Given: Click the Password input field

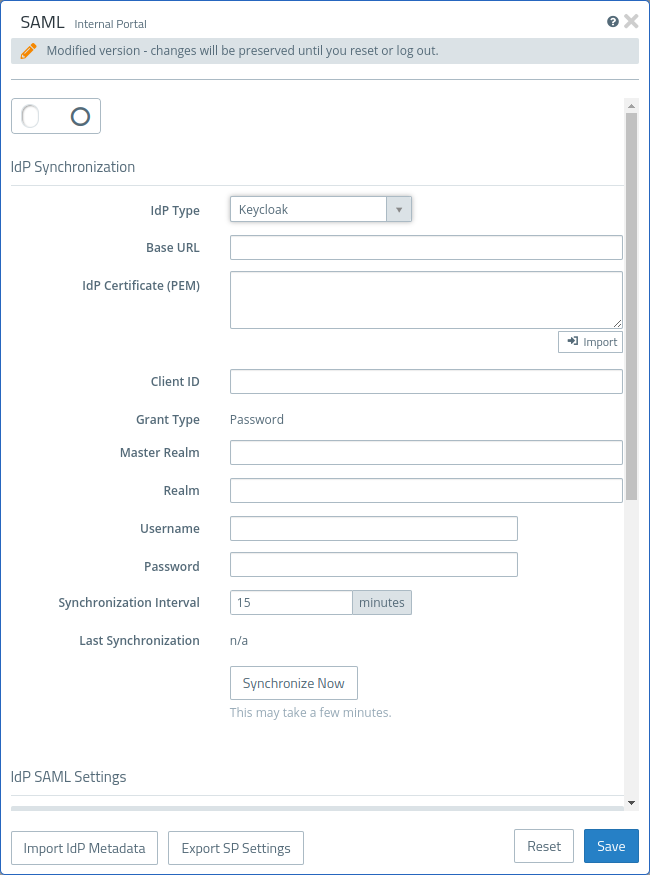Looking at the screenshot, I should 373,566.
